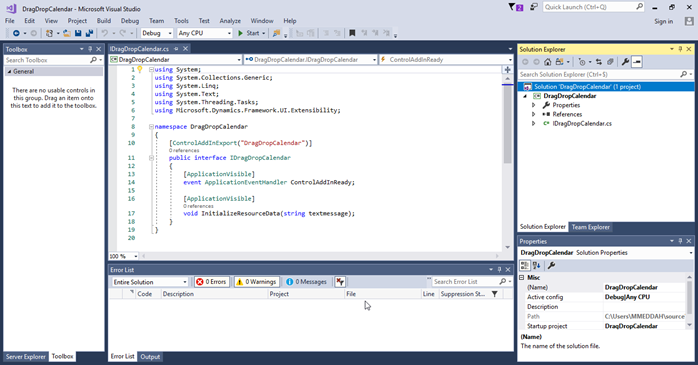Open the Any CPU platform dropdown

click(205, 33)
